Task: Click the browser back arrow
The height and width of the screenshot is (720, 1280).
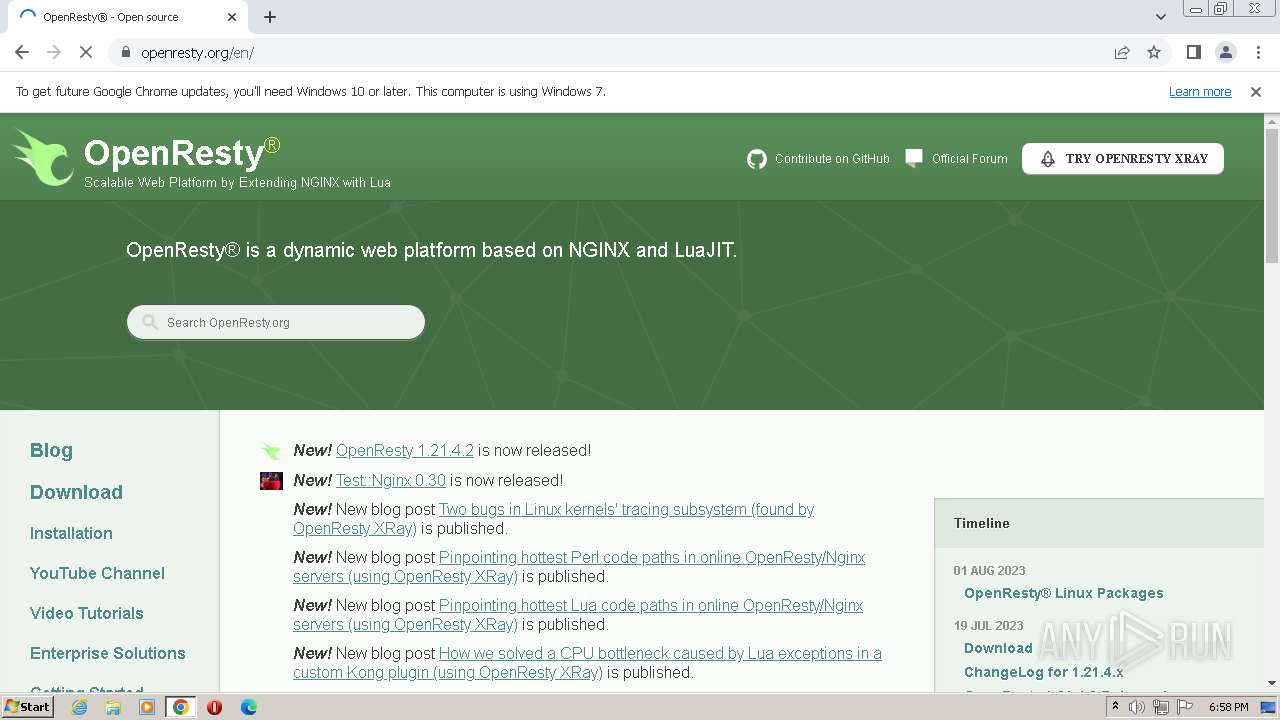Action: tap(22, 52)
